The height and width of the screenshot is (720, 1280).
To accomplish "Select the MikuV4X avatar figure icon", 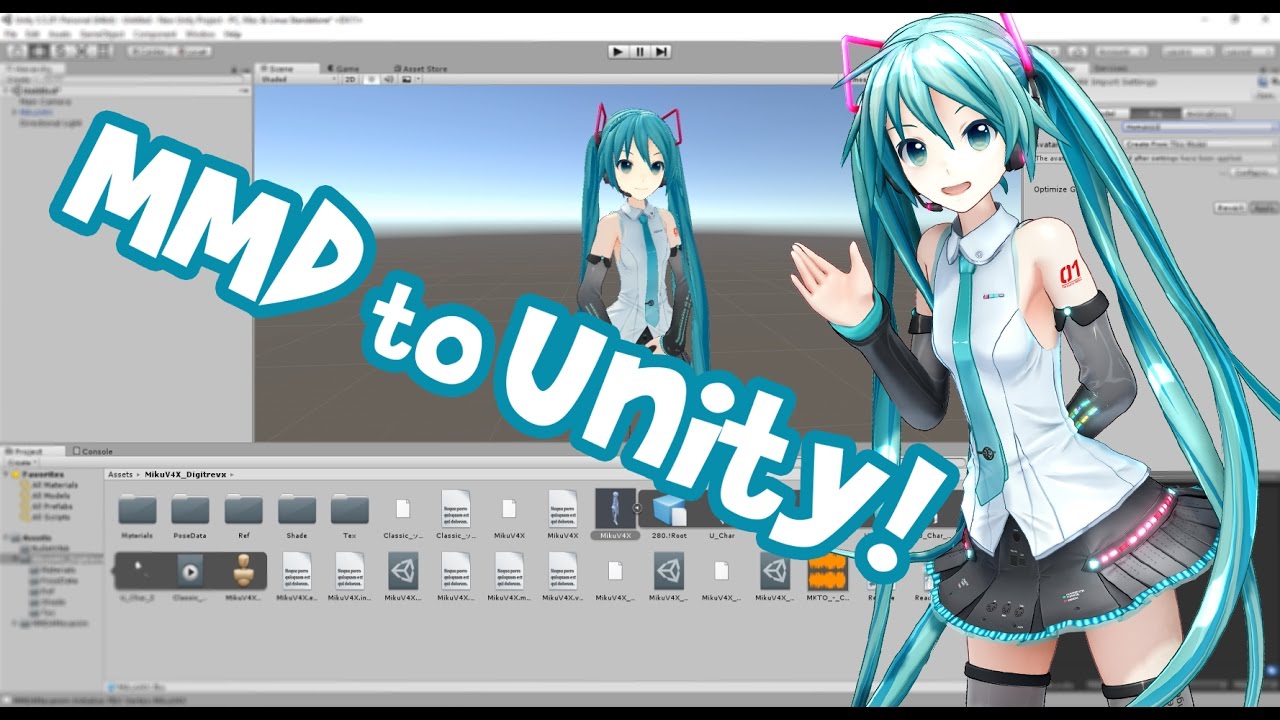I will click(x=243, y=571).
